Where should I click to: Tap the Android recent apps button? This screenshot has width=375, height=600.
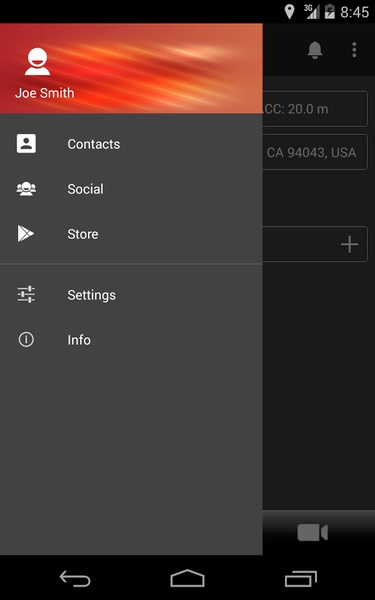tap(301, 578)
